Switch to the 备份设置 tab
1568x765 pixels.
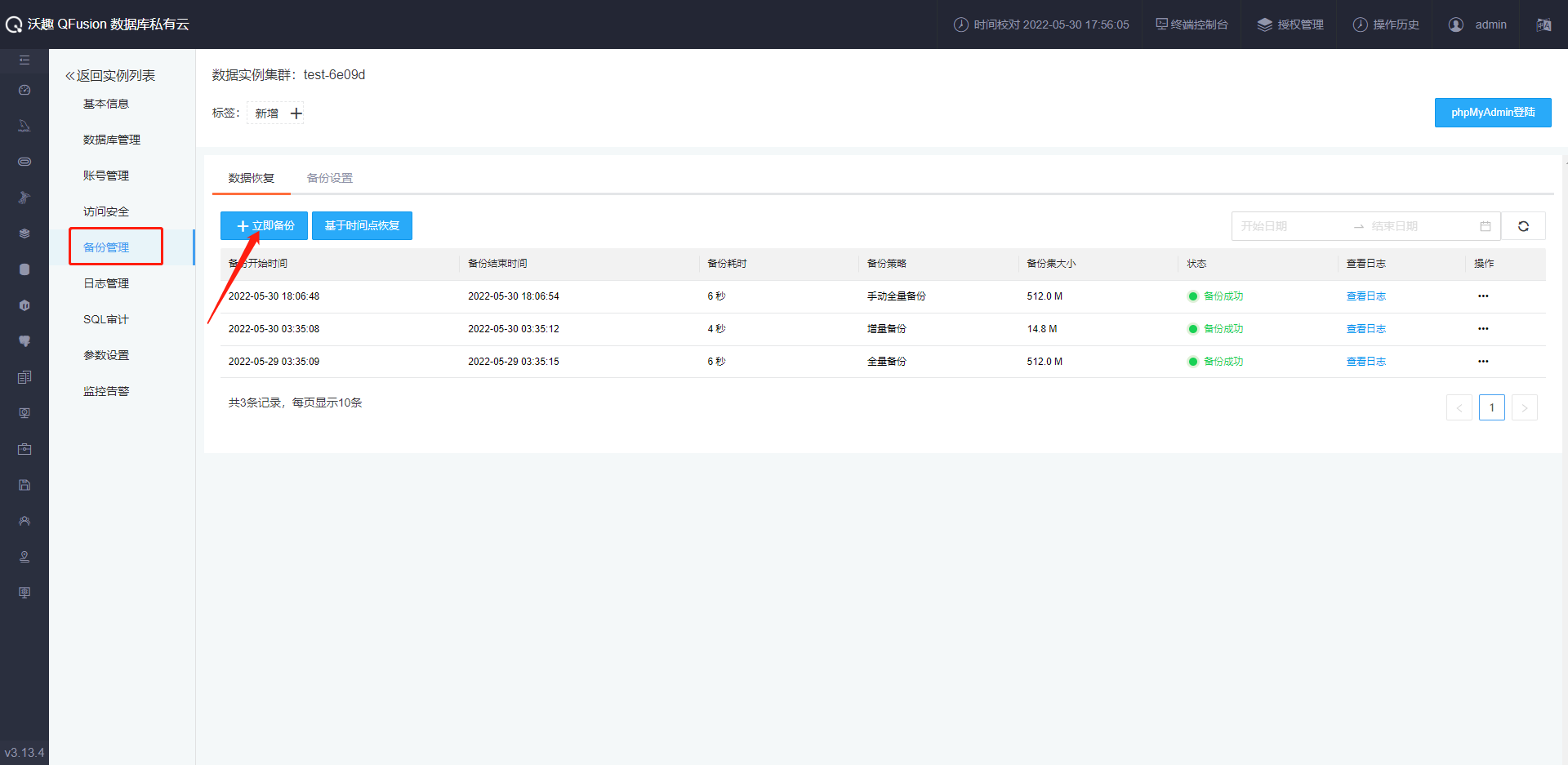(330, 178)
